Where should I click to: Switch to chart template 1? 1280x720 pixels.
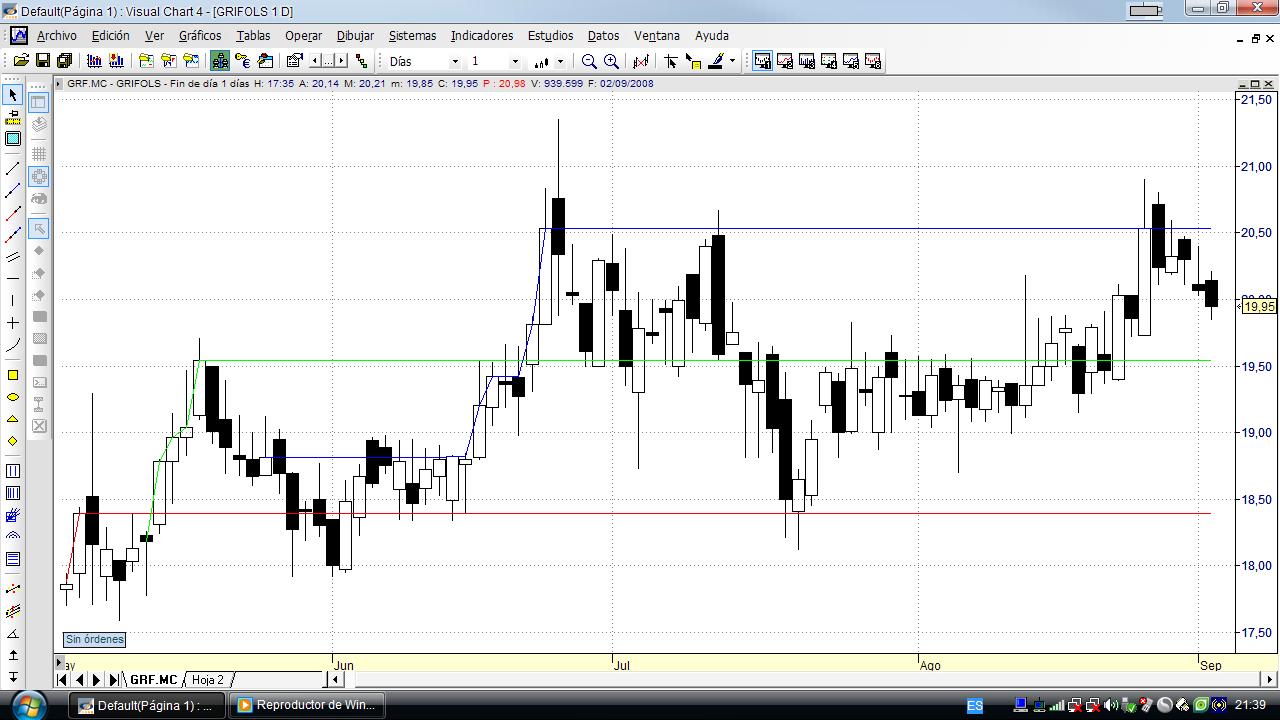pyautogui.click(x=763, y=61)
